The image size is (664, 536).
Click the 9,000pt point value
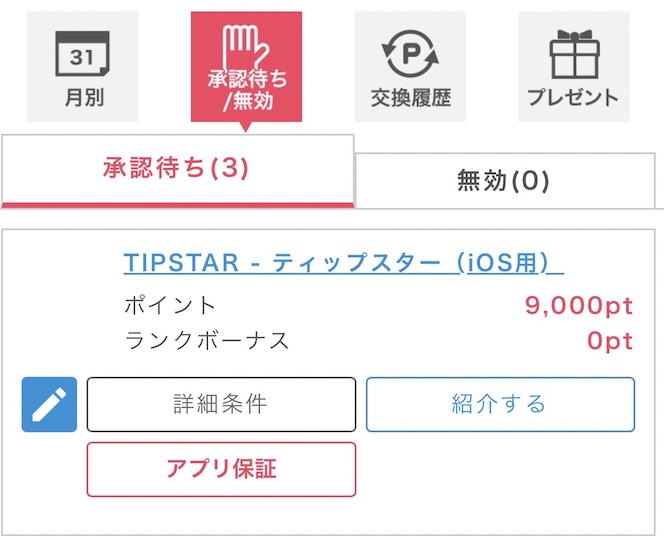pyautogui.click(x=579, y=306)
